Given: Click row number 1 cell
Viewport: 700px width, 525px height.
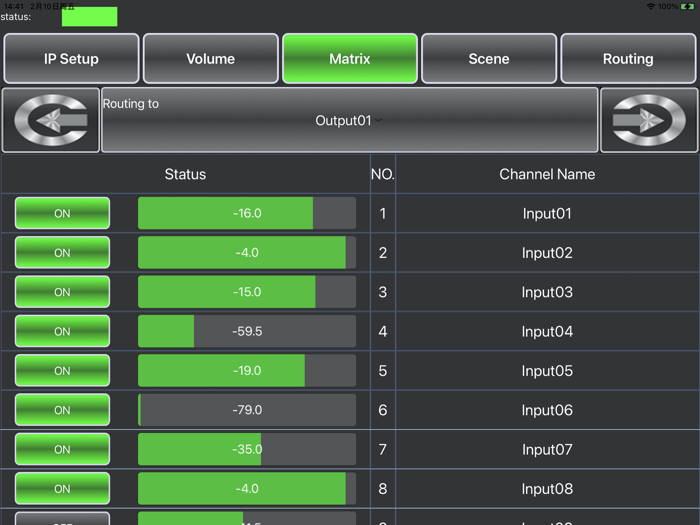Looking at the screenshot, I should (x=383, y=213).
